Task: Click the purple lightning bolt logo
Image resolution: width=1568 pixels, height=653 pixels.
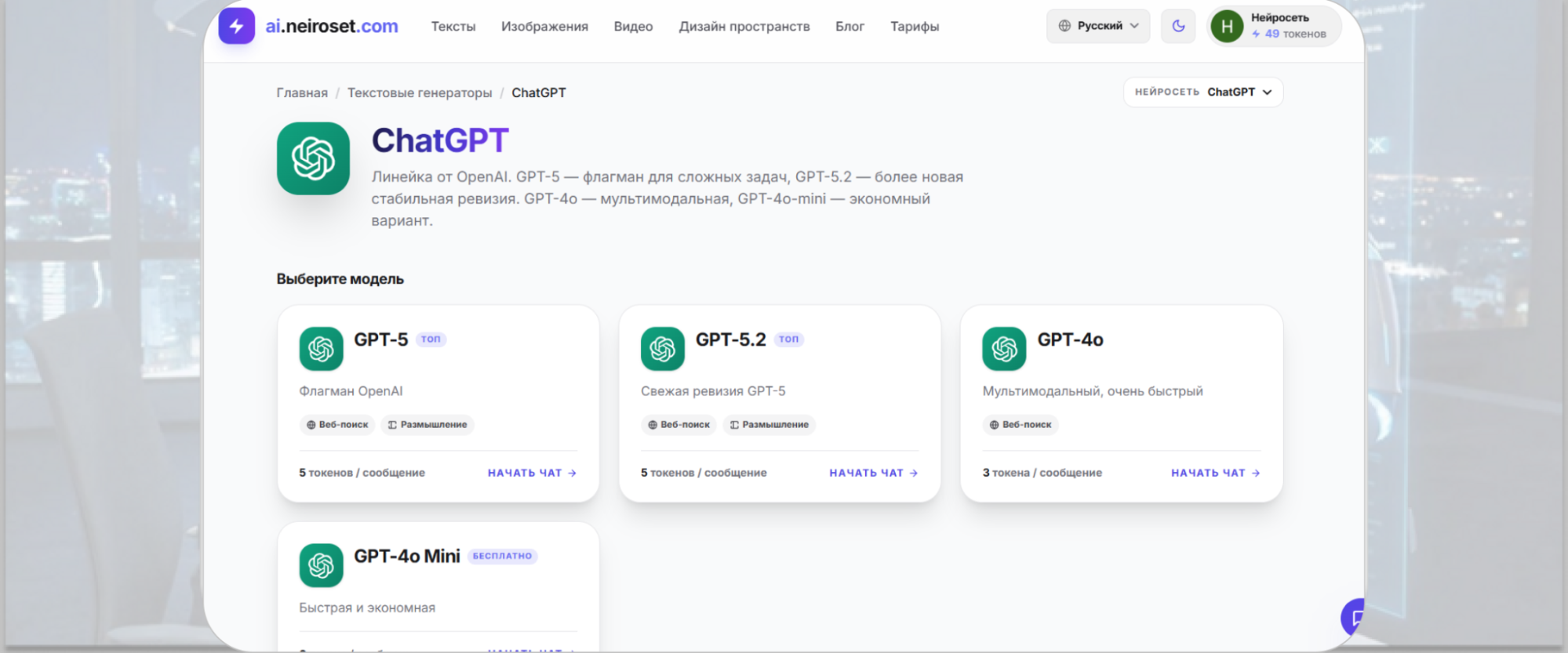Action: [236, 26]
